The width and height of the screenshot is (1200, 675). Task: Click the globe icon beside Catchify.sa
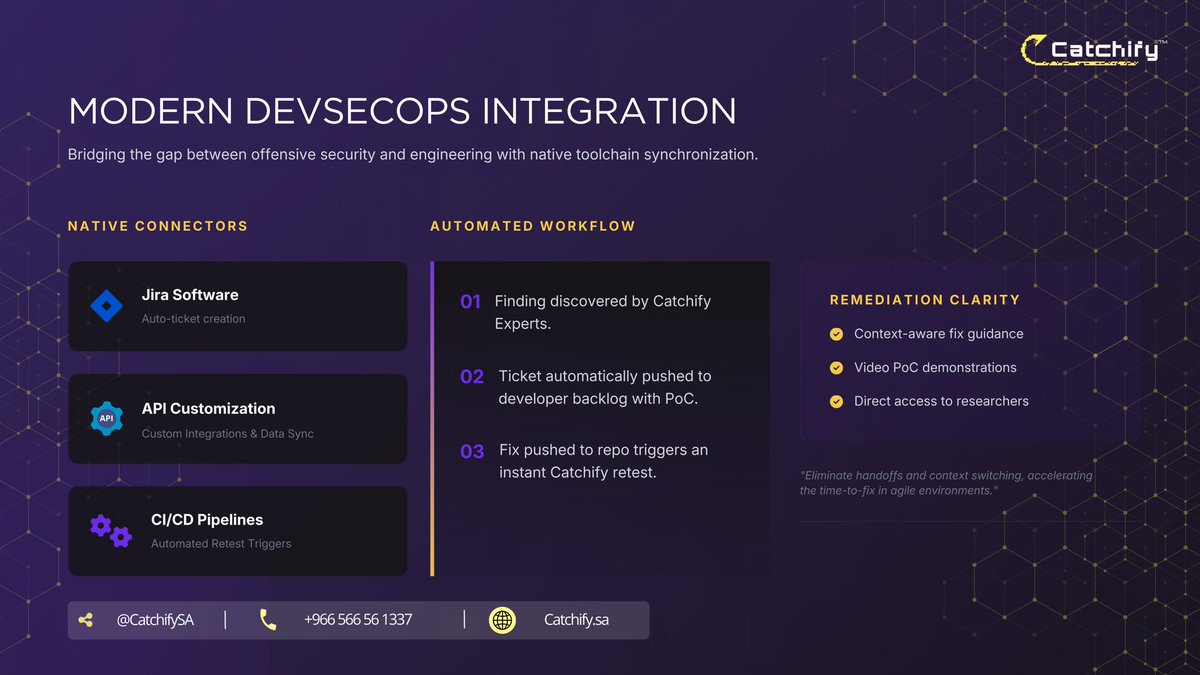[502, 620]
